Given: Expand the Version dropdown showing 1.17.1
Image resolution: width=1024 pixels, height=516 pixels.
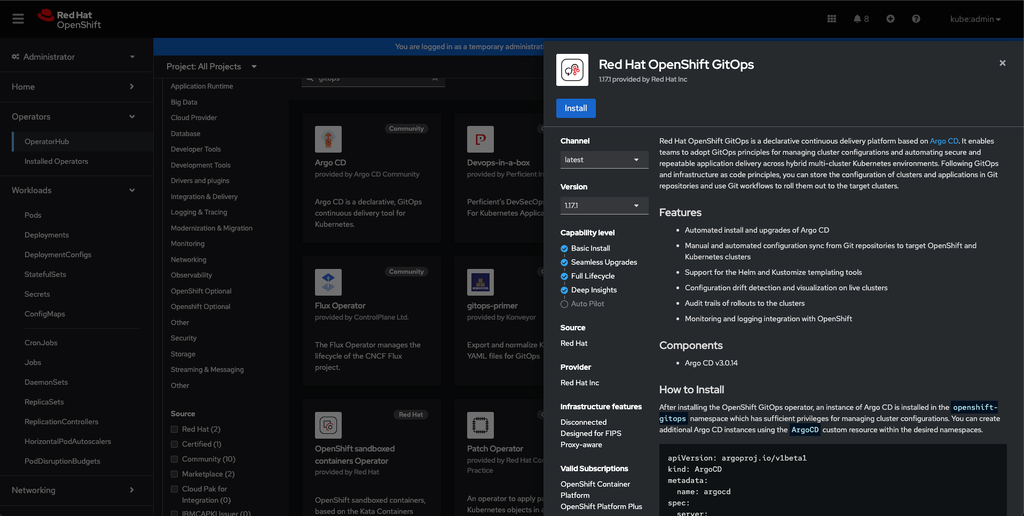Looking at the screenshot, I should (605, 206).
